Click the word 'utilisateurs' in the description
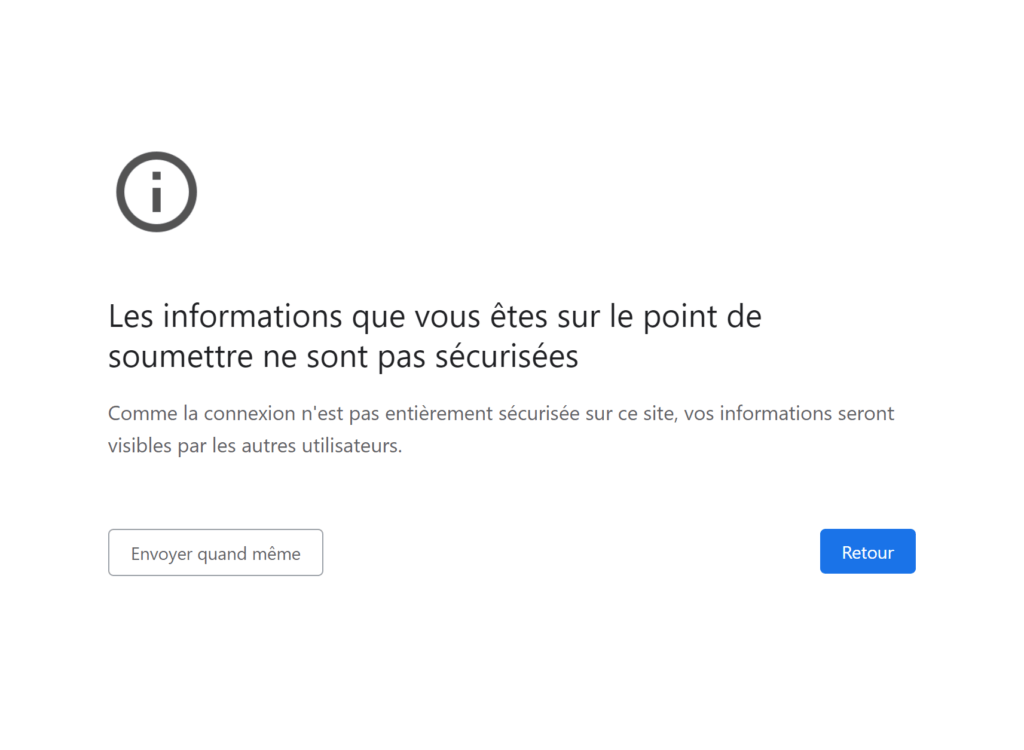The width and height of the screenshot is (1024, 750). coord(349,446)
